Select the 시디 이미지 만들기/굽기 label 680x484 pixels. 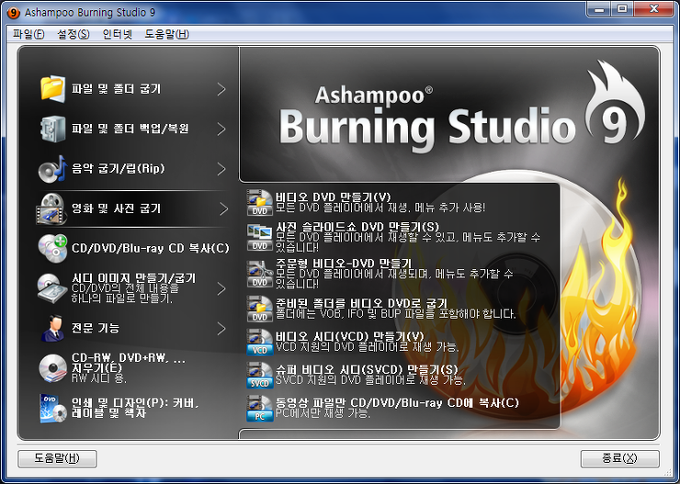pyautogui.click(x=134, y=278)
